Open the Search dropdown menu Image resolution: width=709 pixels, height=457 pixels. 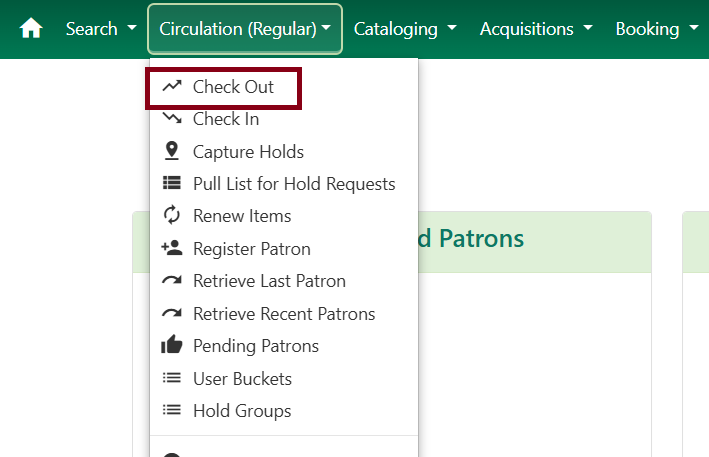(x=101, y=29)
